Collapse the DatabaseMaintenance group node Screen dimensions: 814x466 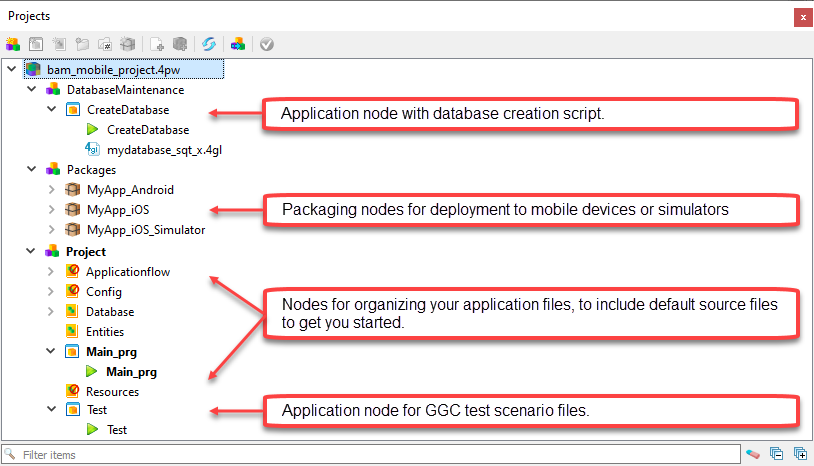pos(32,90)
